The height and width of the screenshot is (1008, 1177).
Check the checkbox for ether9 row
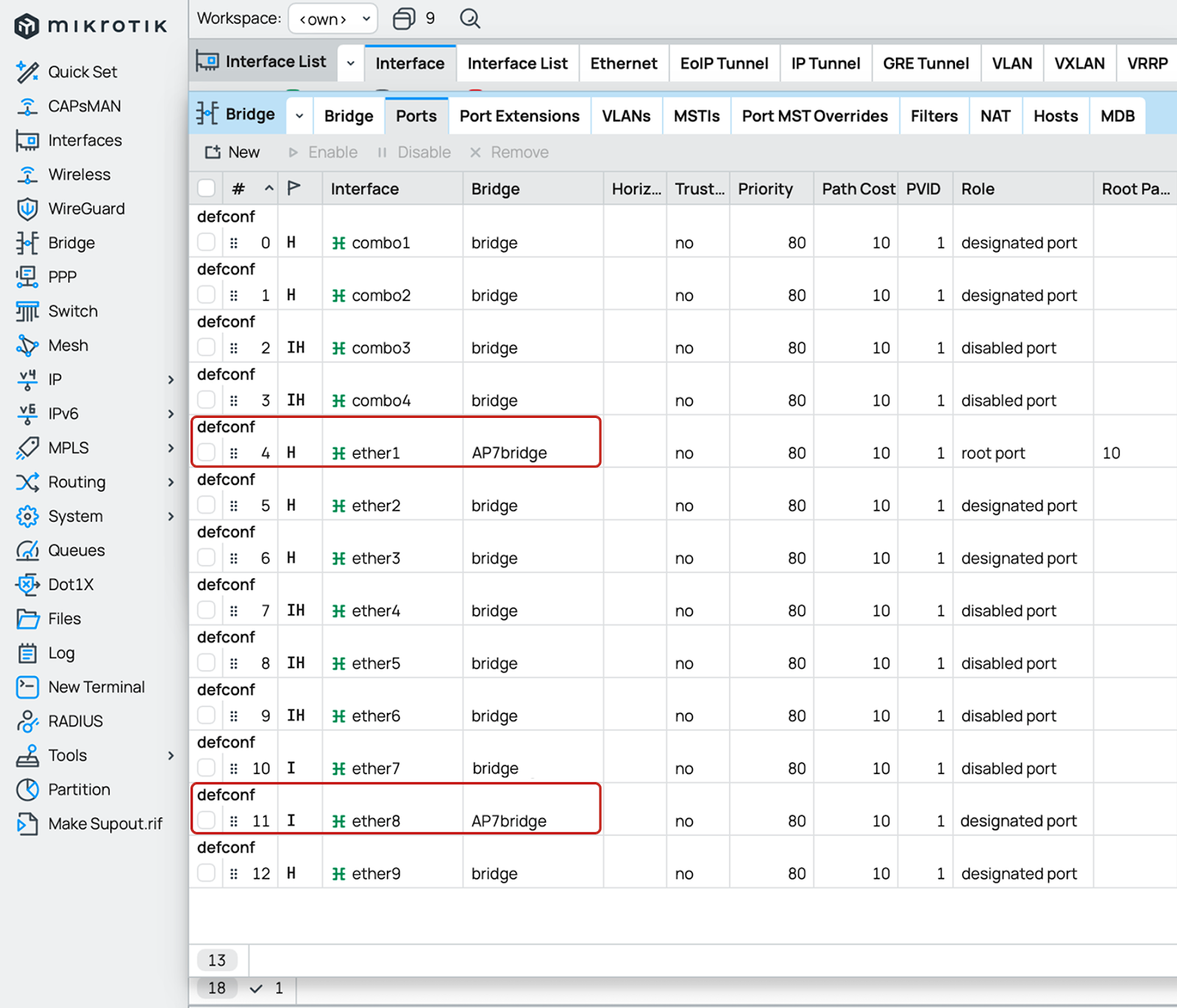[x=207, y=873]
